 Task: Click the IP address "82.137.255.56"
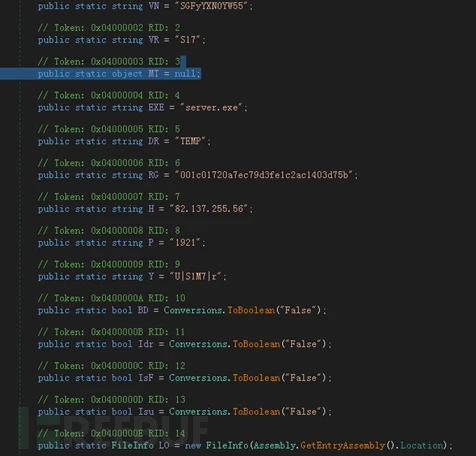click(x=209, y=209)
